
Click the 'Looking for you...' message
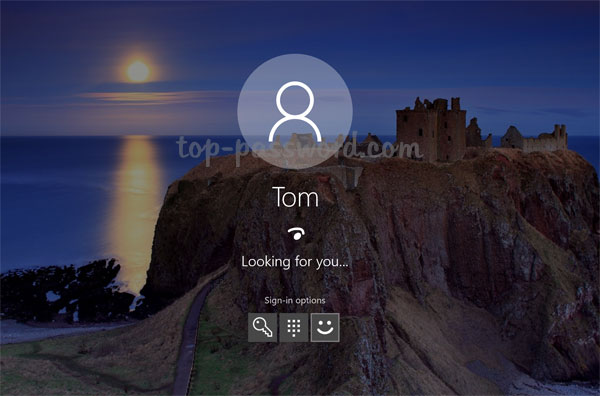295,262
